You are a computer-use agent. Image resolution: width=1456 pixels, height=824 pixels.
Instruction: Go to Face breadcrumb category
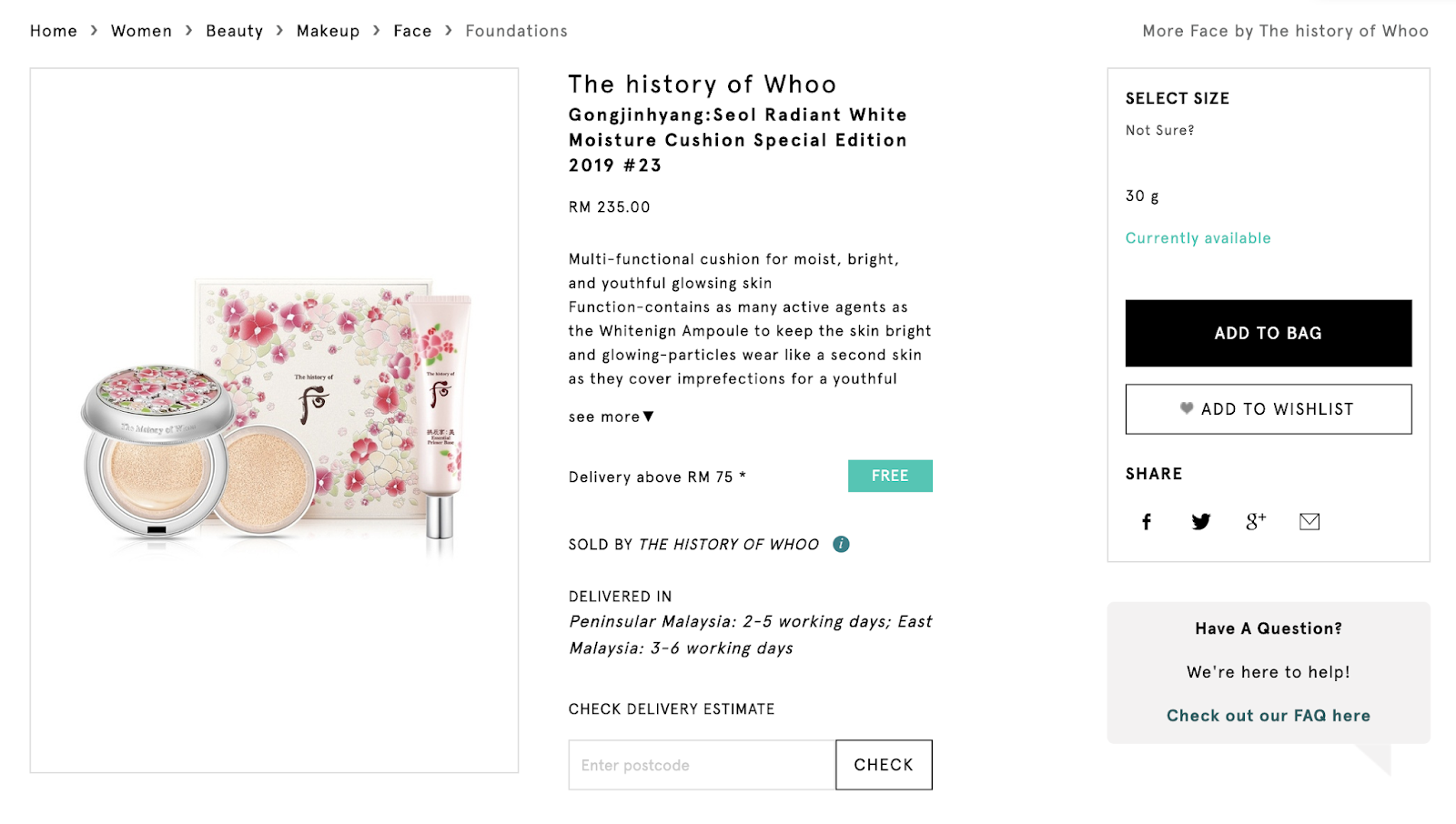[x=412, y=31]
